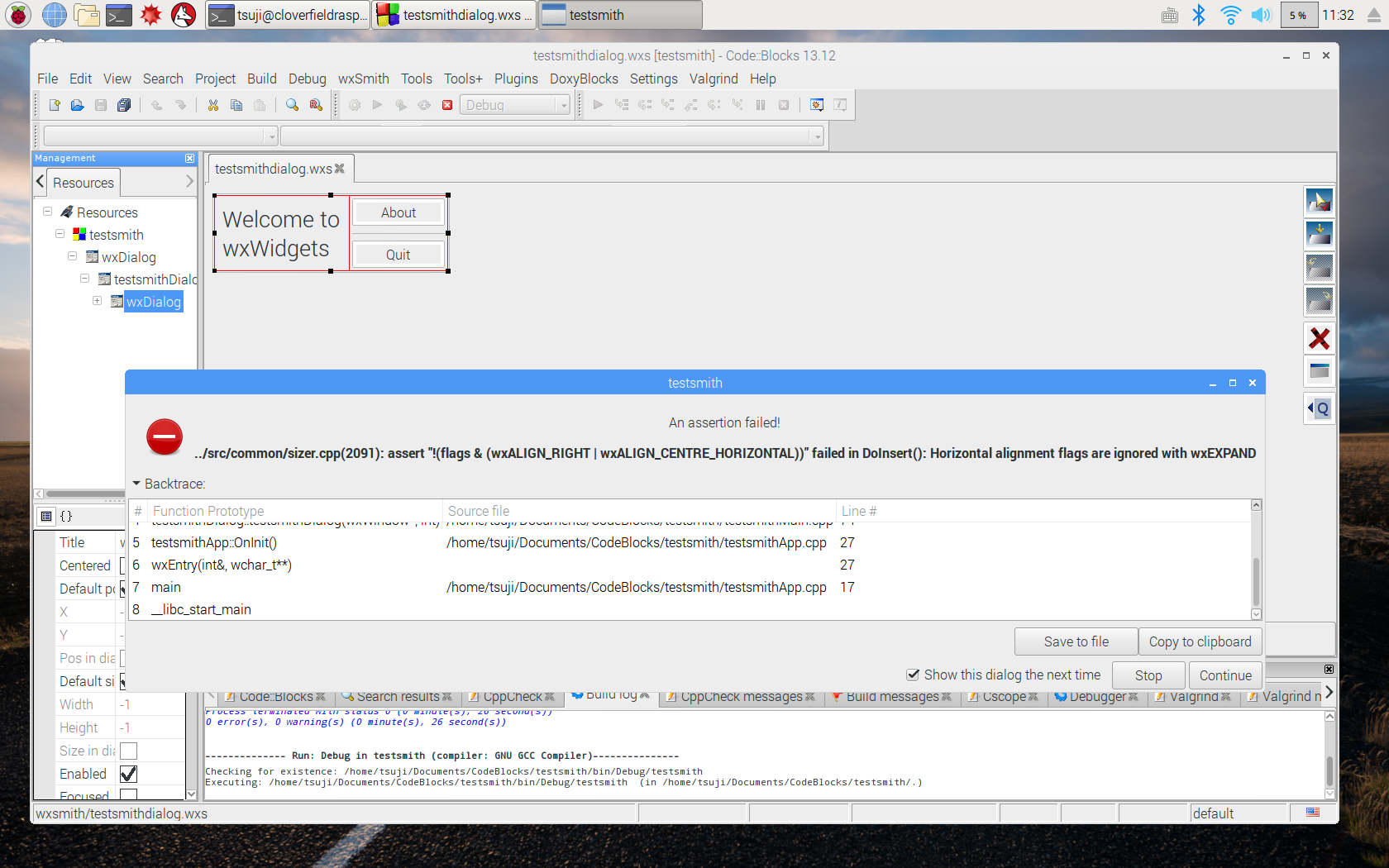
Task: Open Raspberry Pi main menu
Action: (x=17, y=14)
